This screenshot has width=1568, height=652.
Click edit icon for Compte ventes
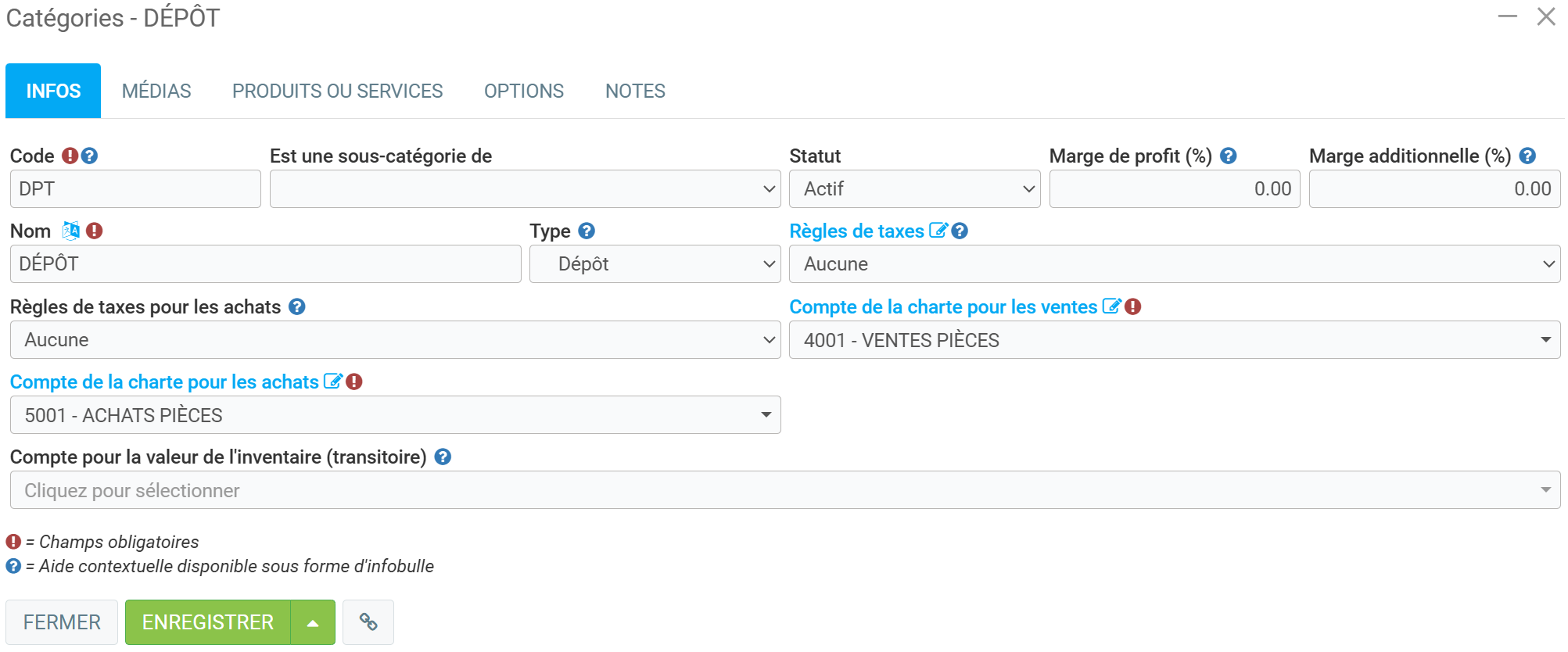click(1111, 306)
